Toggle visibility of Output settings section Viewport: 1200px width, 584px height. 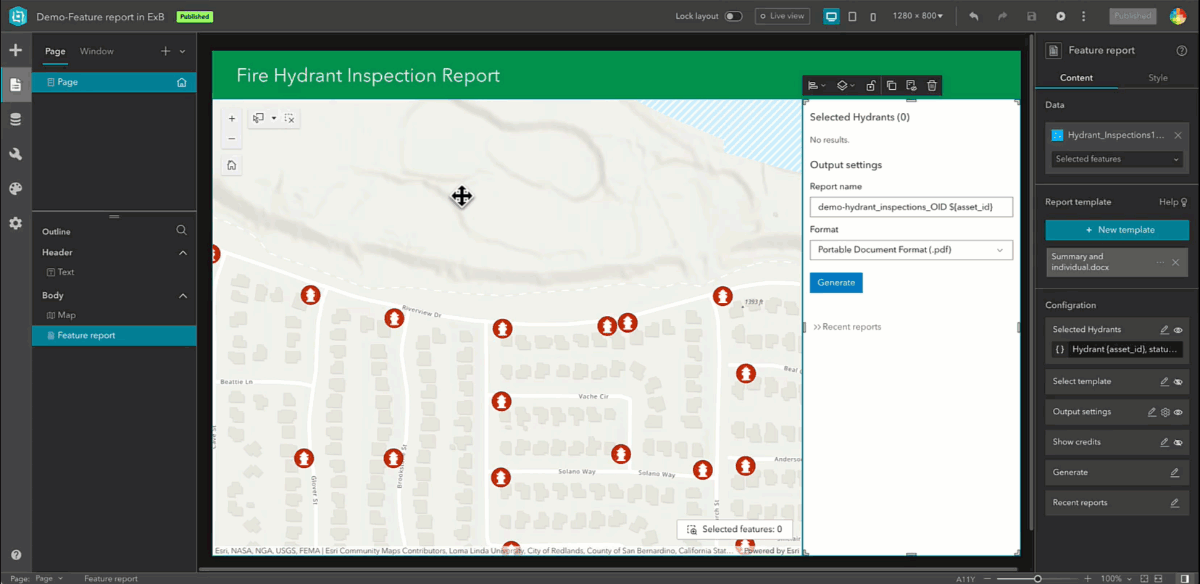[x=1178, y=412]
